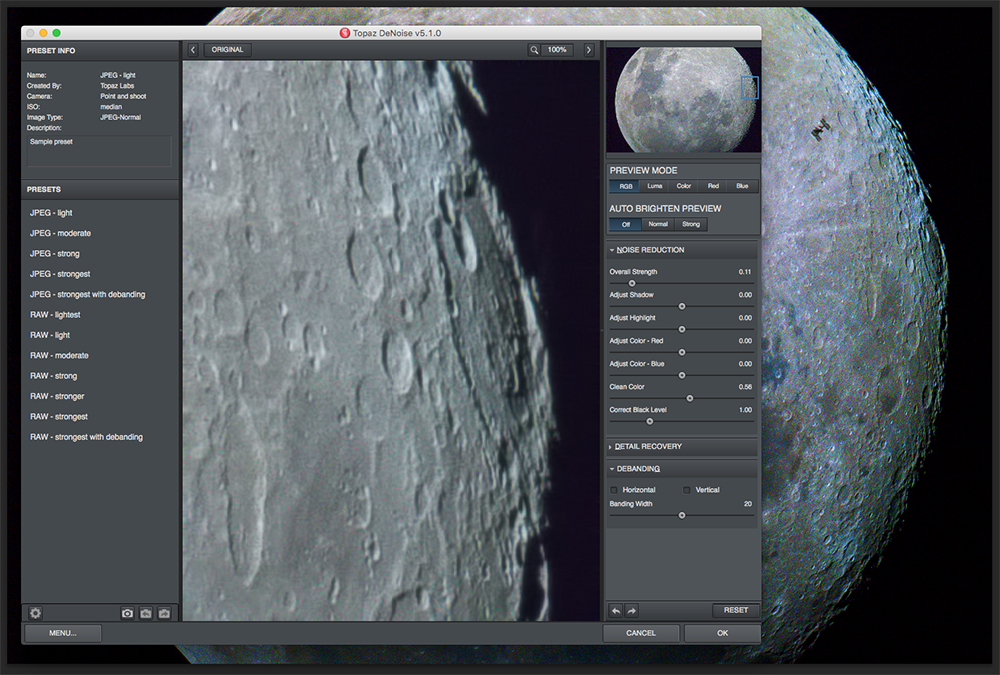The image size is (1000, 675).
Task: Enable Vertical debanding checkbox
Action: [686, 490]
